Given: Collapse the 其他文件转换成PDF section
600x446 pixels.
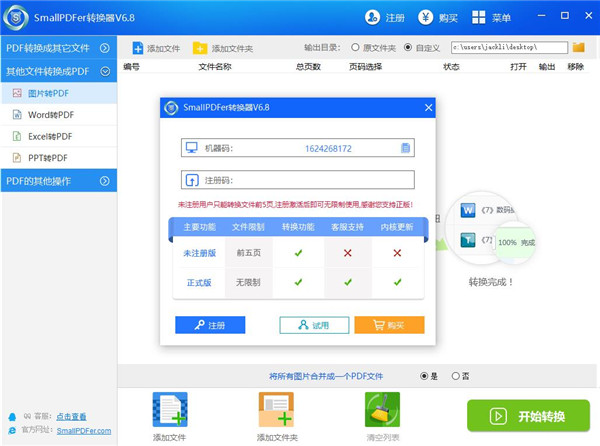Looking at the screenshot, I should pos(105,72).
